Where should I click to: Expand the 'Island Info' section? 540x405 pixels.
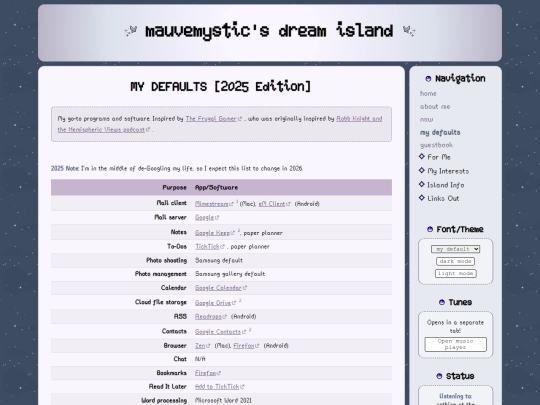point(446,185)
